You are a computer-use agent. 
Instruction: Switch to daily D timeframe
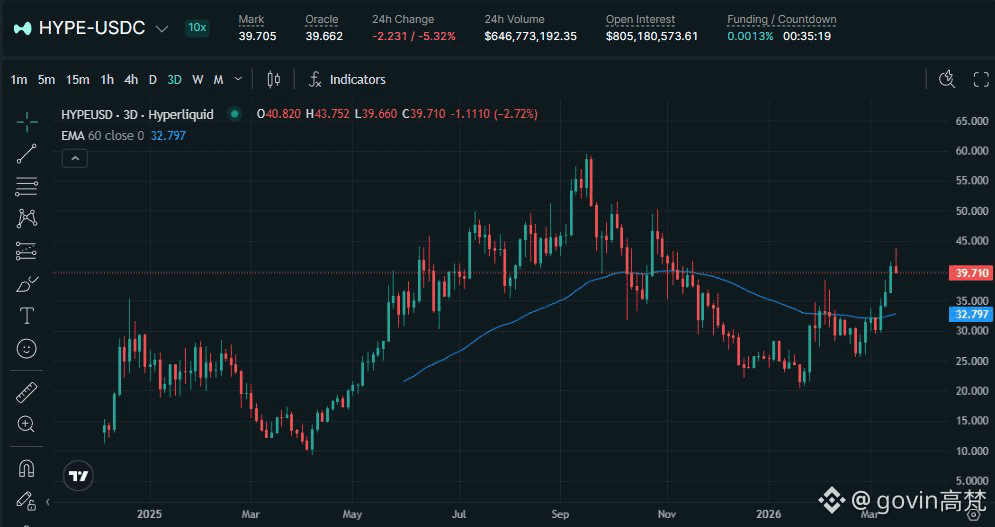(x=152, y=79)
